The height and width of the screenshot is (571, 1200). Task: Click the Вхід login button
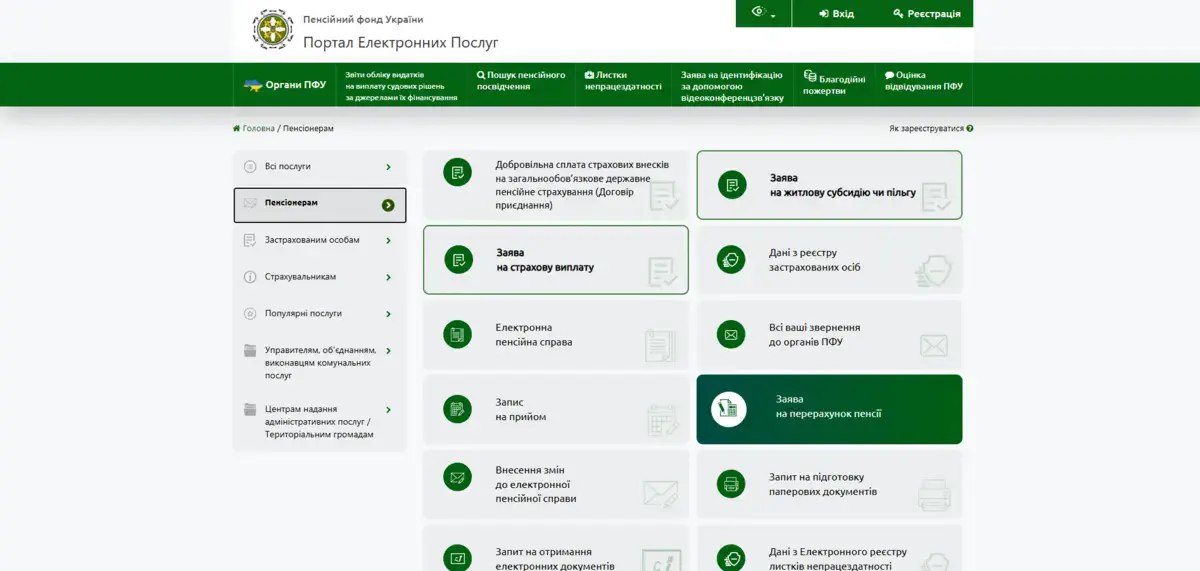coord(836,14)
